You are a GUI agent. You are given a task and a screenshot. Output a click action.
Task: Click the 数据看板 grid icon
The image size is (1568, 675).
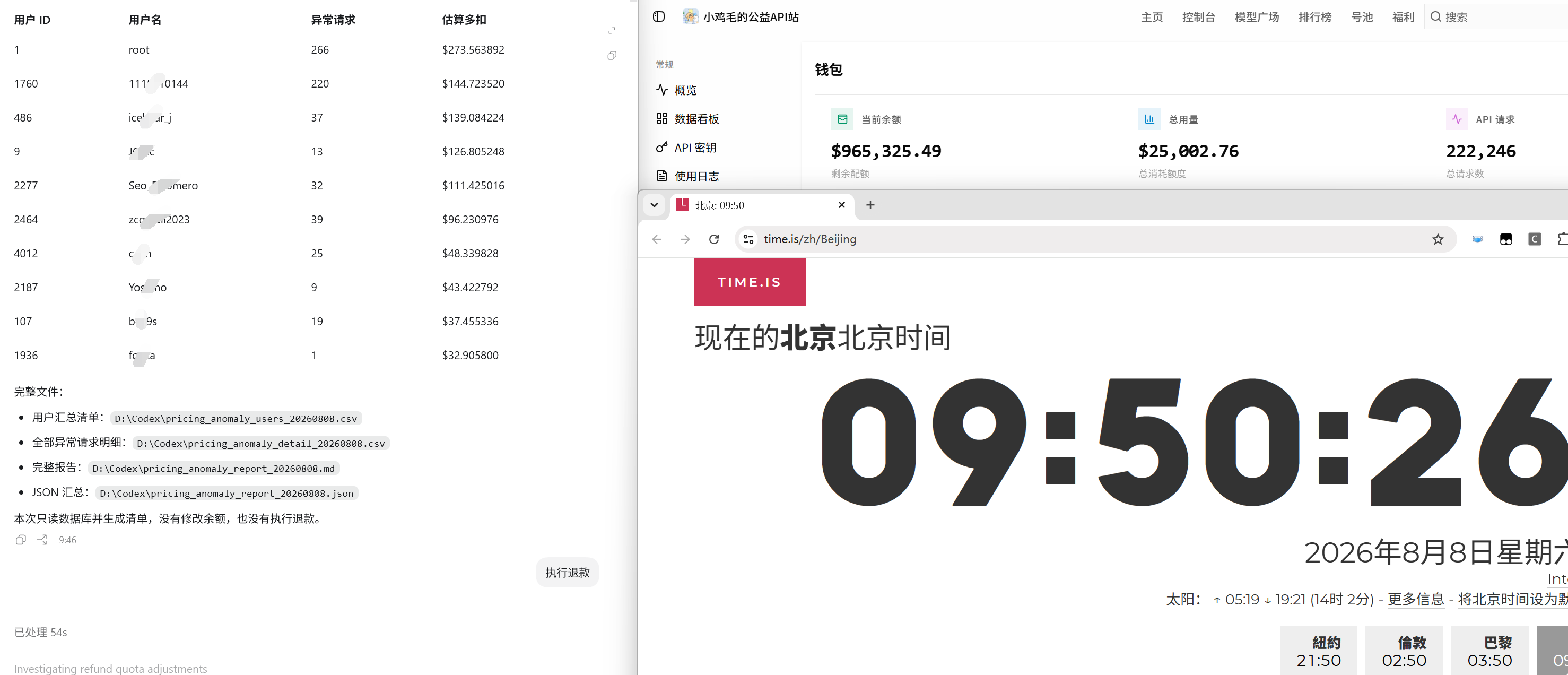pyautogui.click(x=661, y=119)
